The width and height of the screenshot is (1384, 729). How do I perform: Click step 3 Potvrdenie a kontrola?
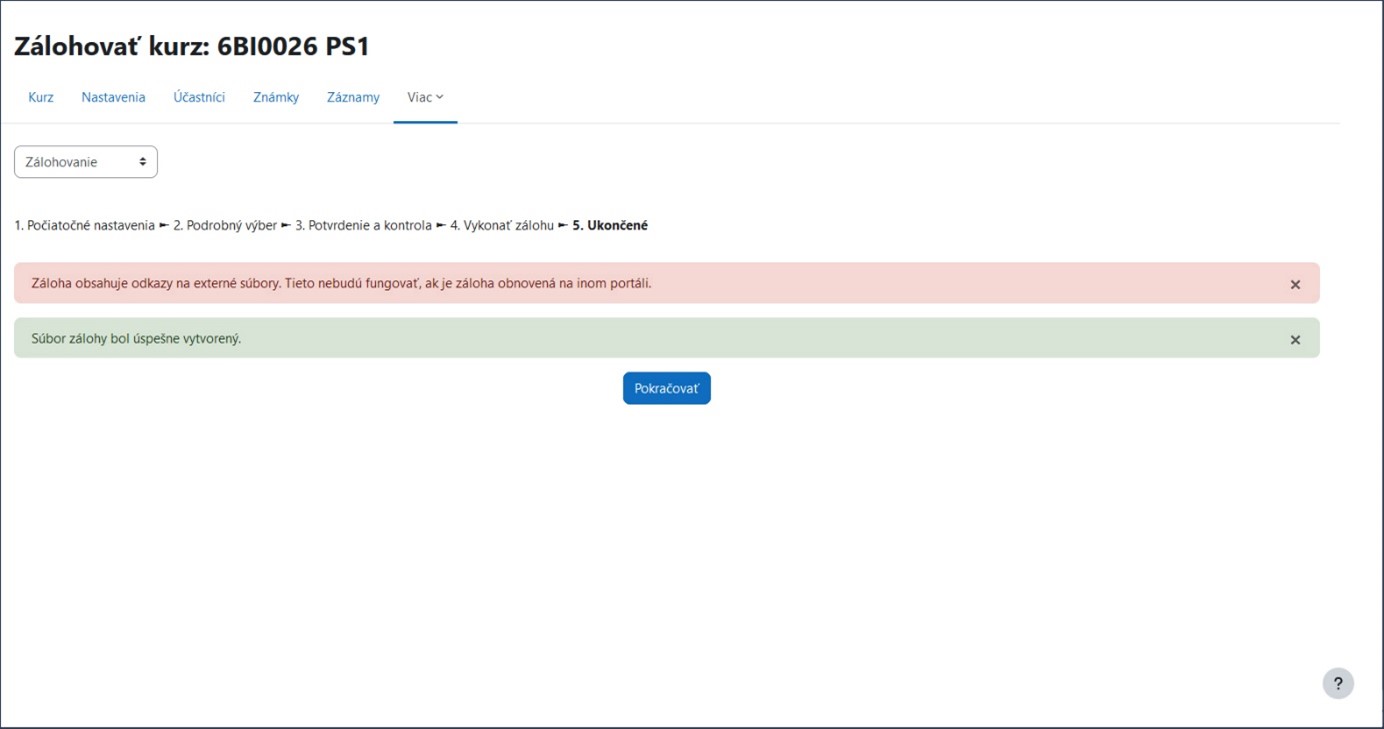(x=363, y=226)
